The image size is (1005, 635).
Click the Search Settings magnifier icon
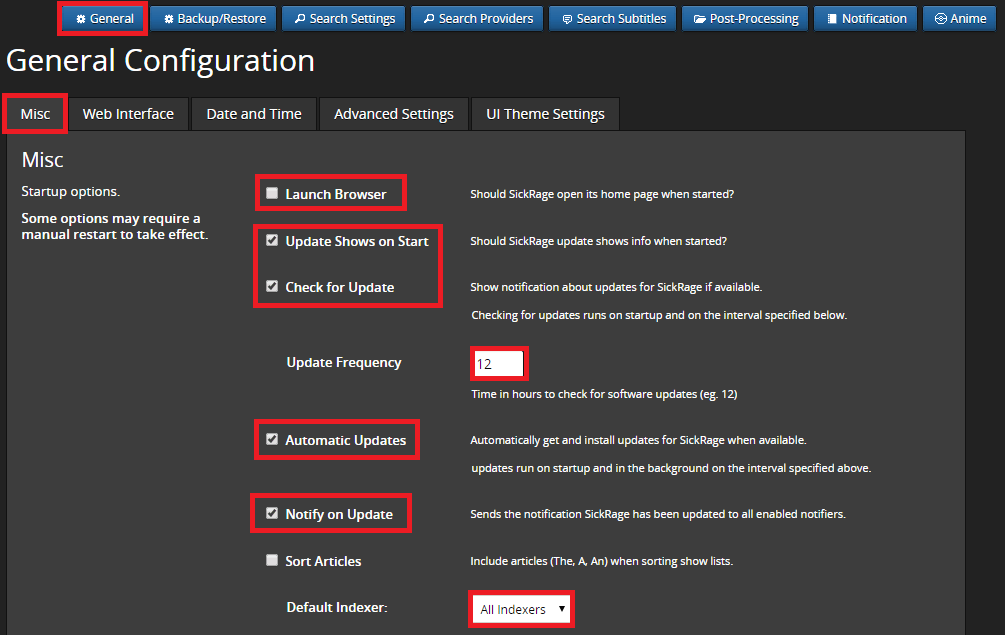click(300, 19)
